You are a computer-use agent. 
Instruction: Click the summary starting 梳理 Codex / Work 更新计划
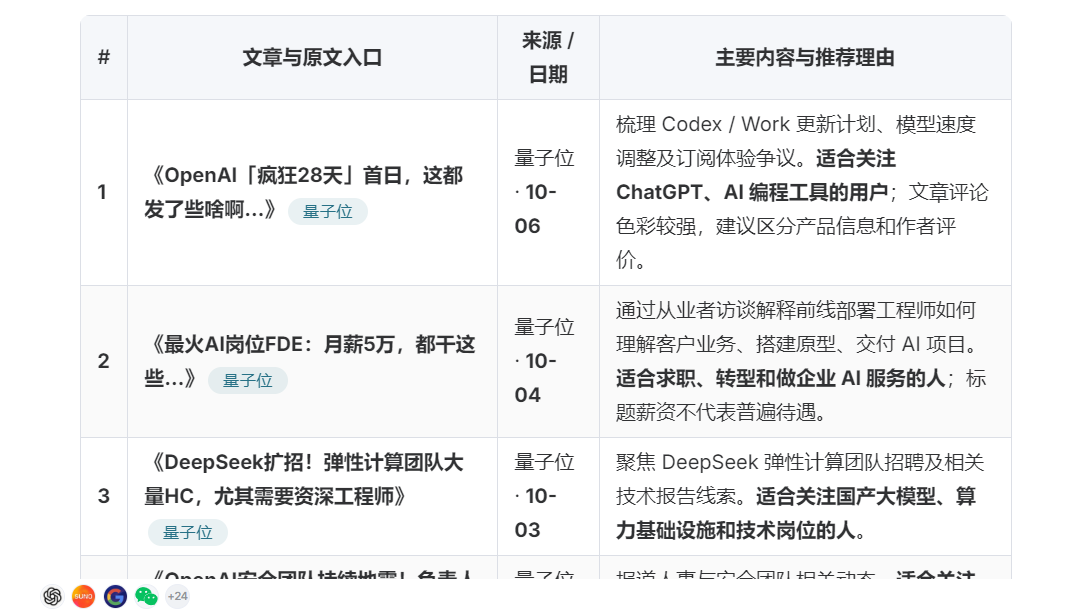tap(805, 192)
